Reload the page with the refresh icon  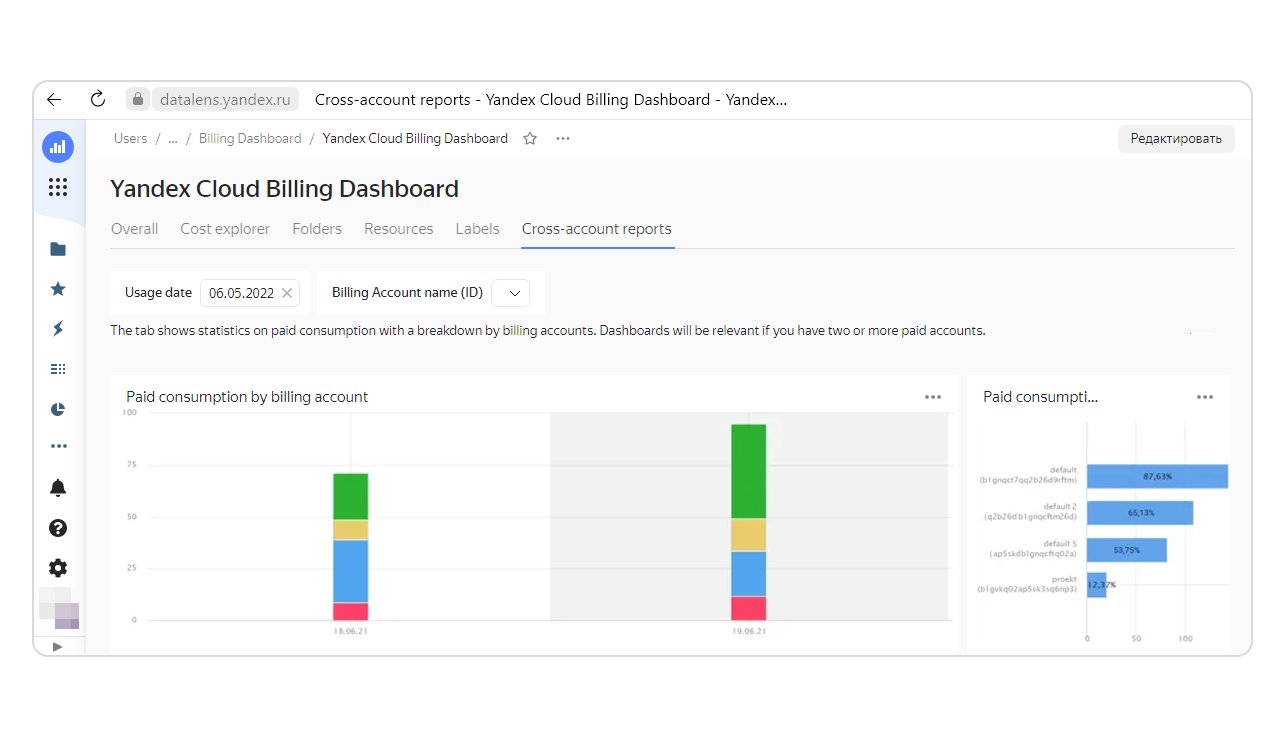97,99
